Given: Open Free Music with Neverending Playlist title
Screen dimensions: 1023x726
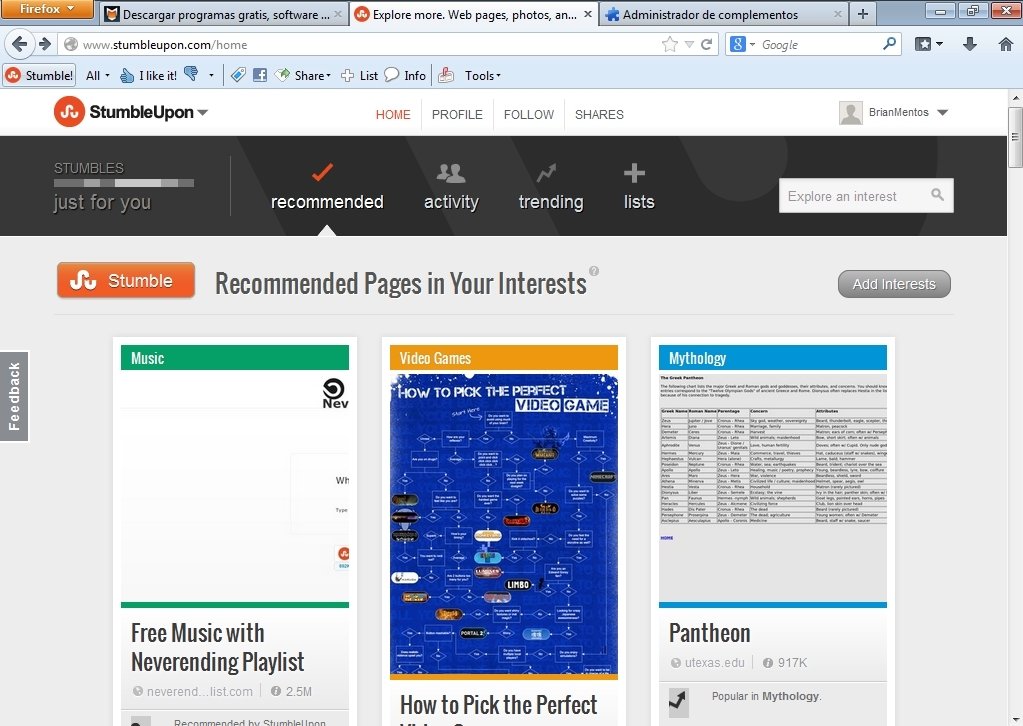Looking at the screenshot, I should point(217,648).
